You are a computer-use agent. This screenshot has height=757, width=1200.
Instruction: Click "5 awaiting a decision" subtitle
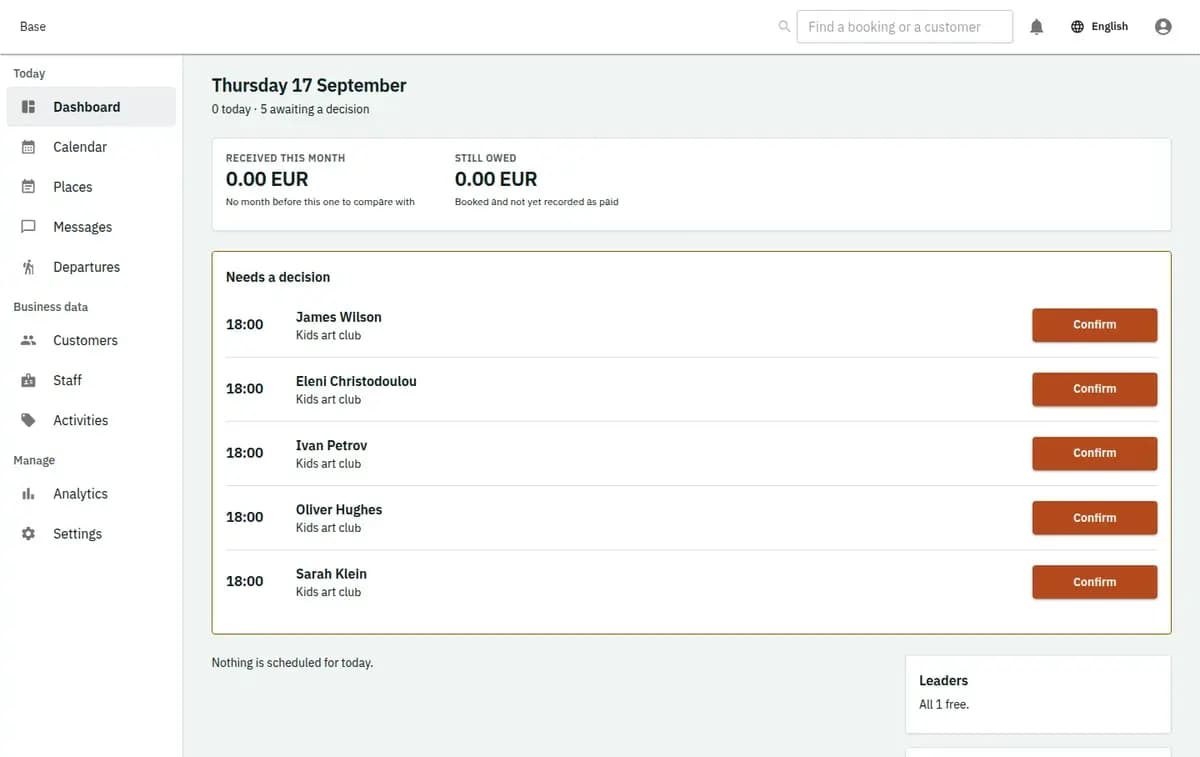[x=315, y=109]
